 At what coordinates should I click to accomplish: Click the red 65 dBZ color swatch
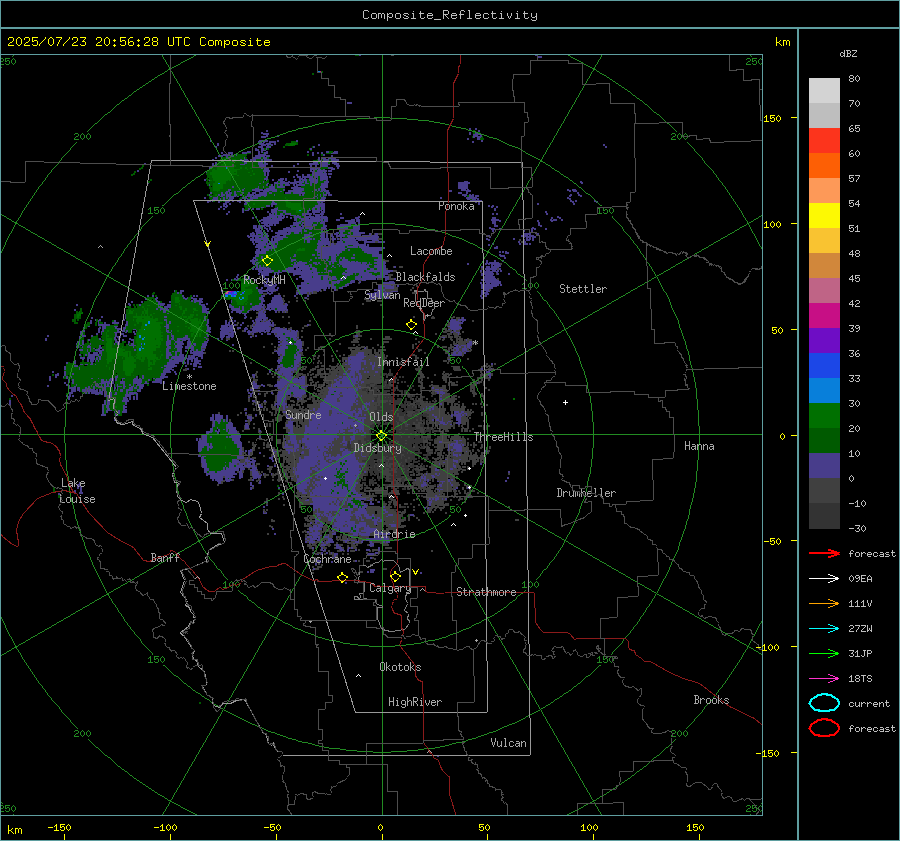pyautogui.click(x=824, y=140)
